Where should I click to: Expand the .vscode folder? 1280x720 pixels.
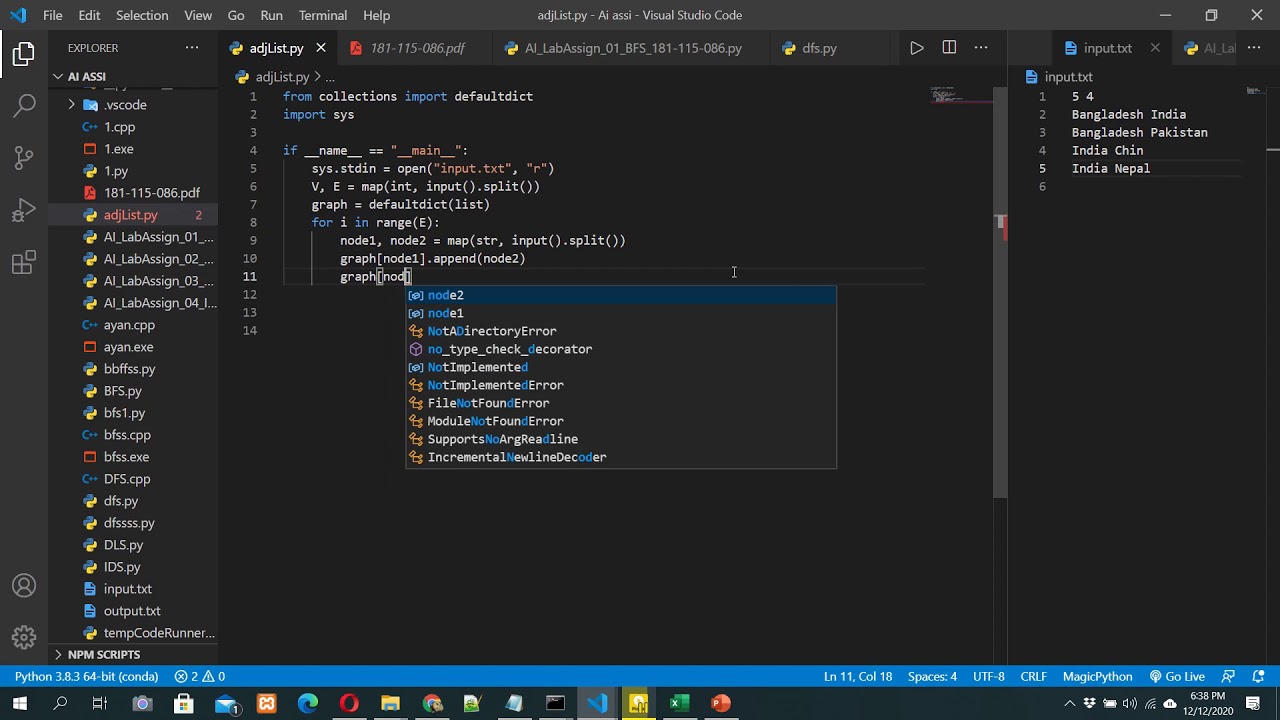coord(133,105)
